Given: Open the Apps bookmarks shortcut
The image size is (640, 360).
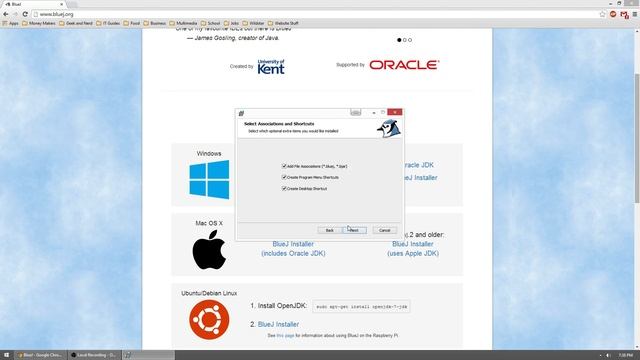Looking at the screenshot, I should click(x=11, y=23).
